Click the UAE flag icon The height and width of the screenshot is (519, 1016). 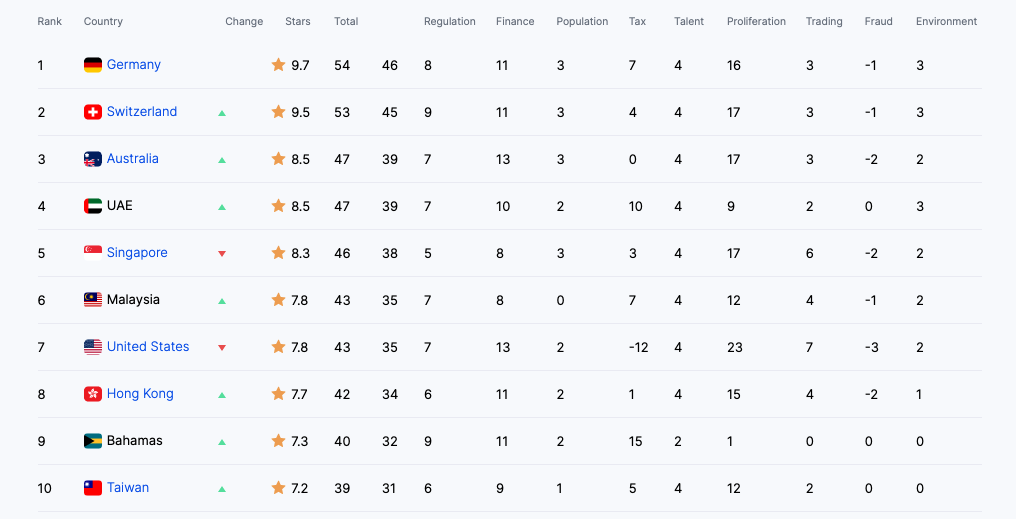click(93, 206)
